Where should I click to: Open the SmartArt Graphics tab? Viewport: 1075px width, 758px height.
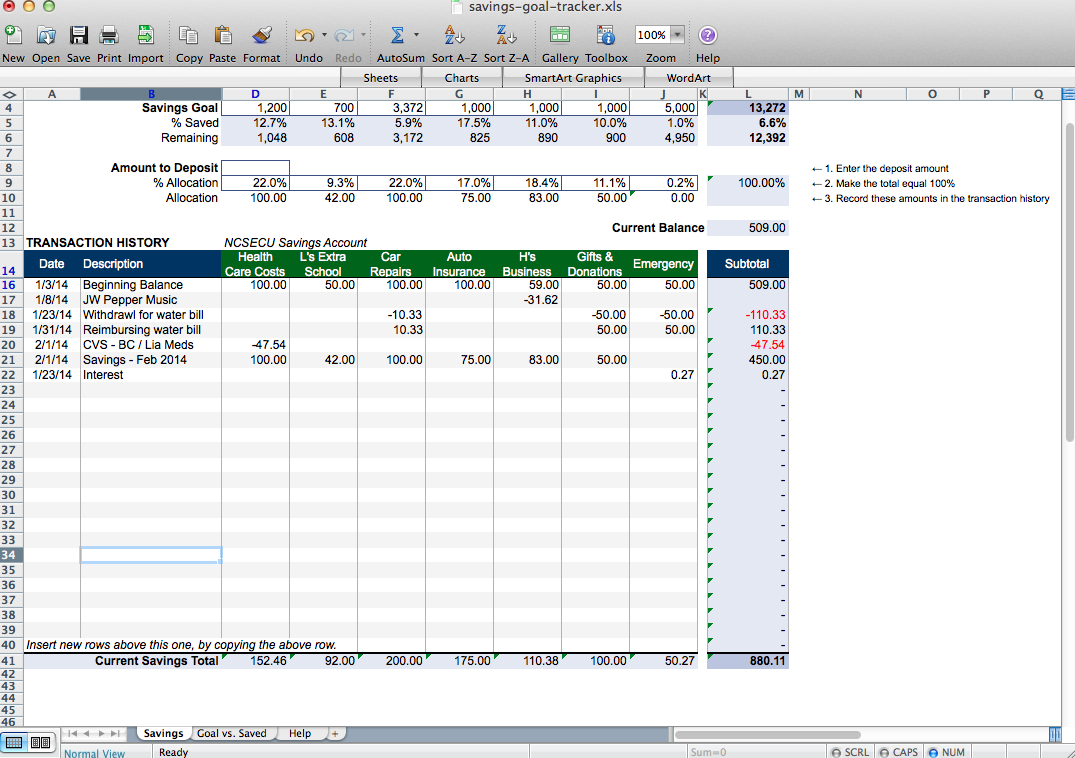point(573,77)
